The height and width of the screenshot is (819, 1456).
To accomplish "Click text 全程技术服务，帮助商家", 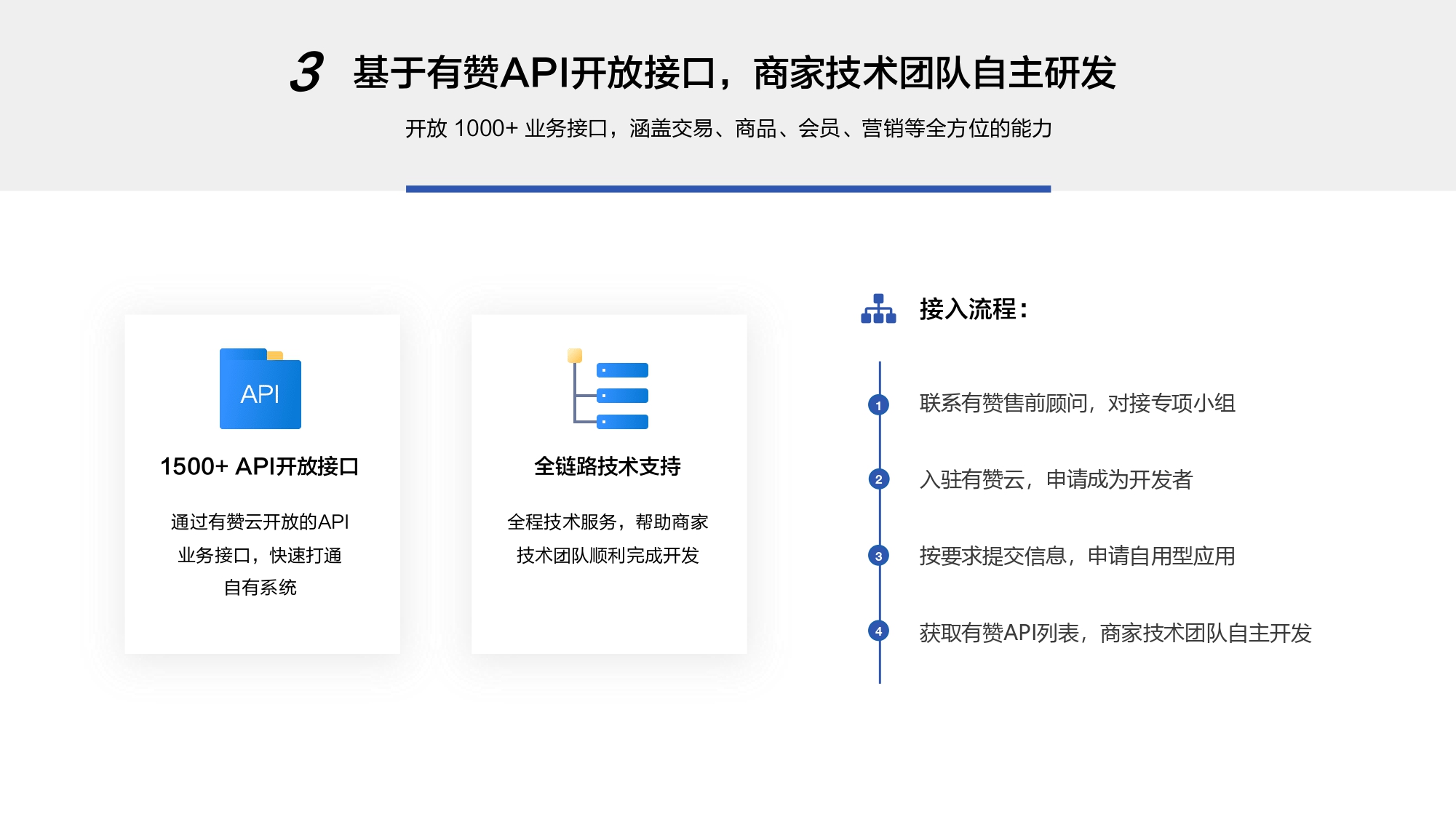I will coord(608,522).
